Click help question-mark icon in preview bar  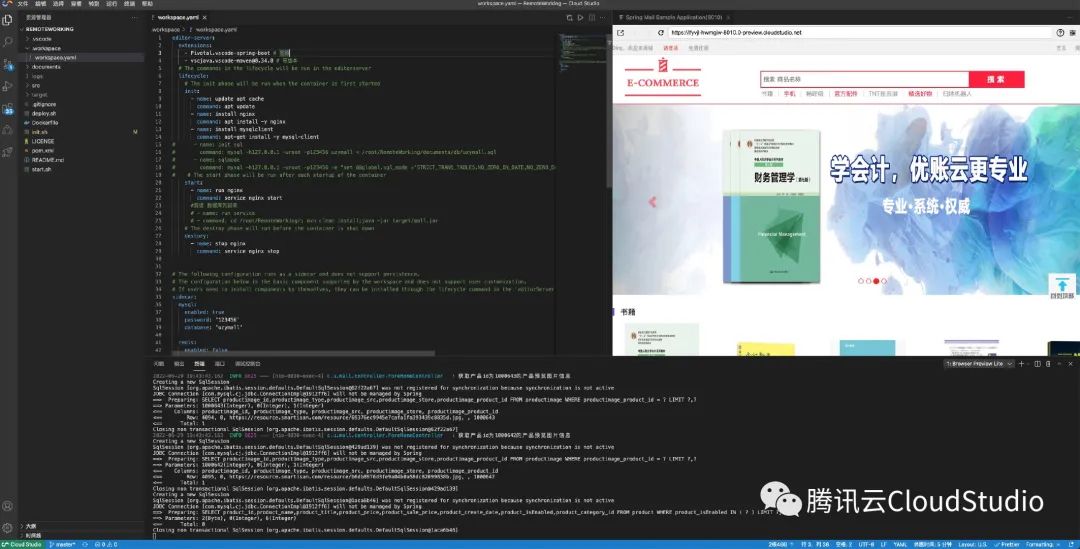[x=1061, y=32]
